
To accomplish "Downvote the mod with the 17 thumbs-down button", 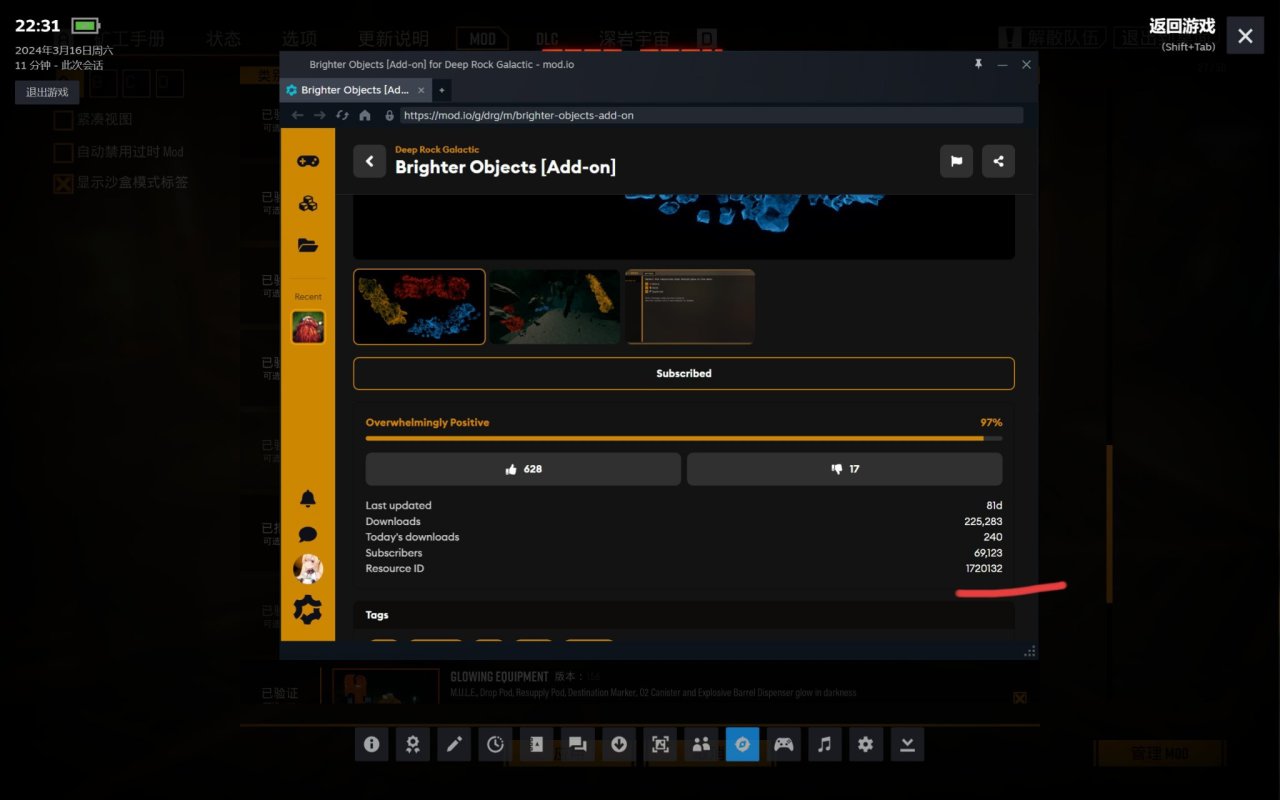I will point(844,469).
